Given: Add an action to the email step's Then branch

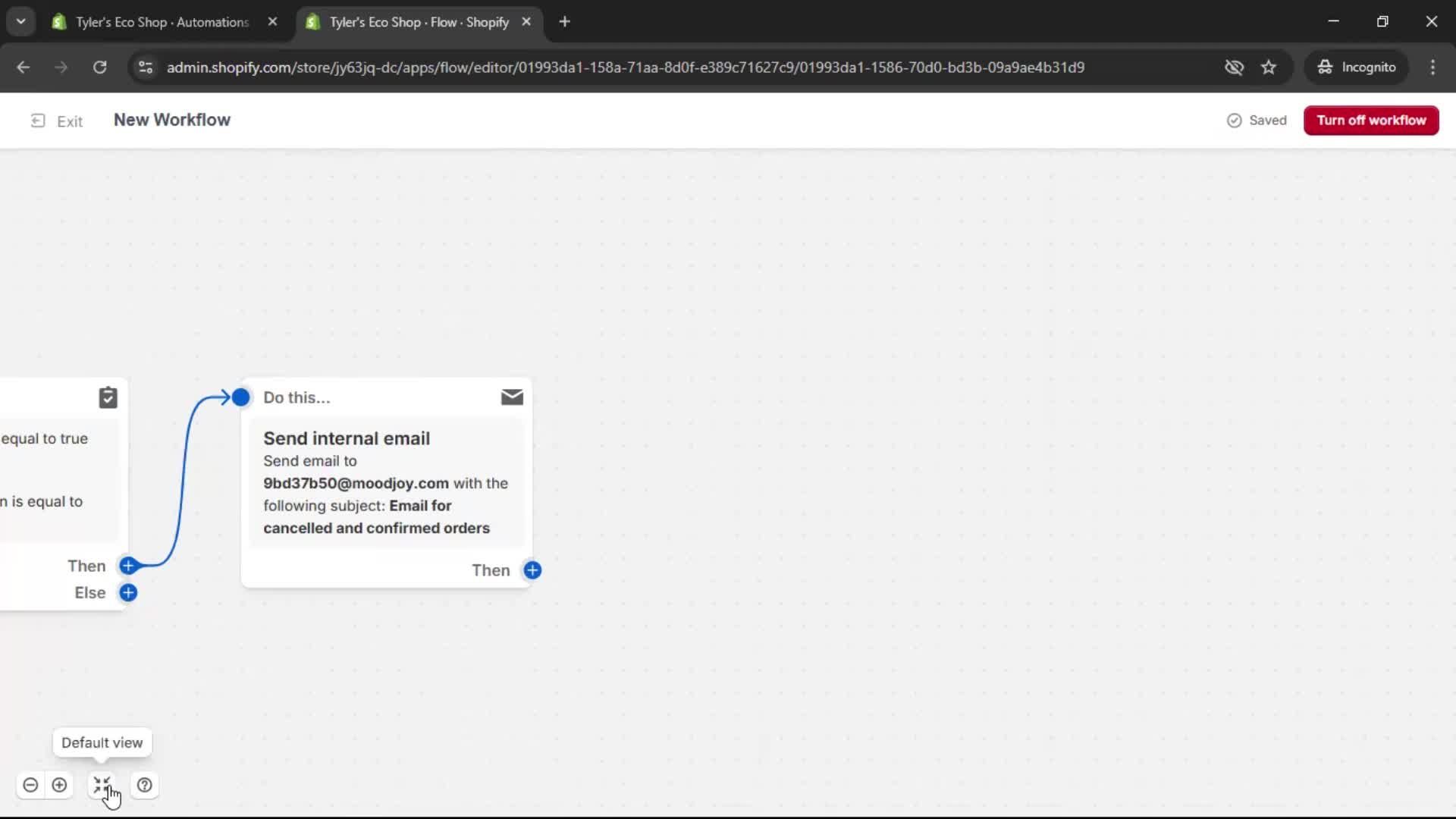Looking at the screenshot, I should (533, 570).
